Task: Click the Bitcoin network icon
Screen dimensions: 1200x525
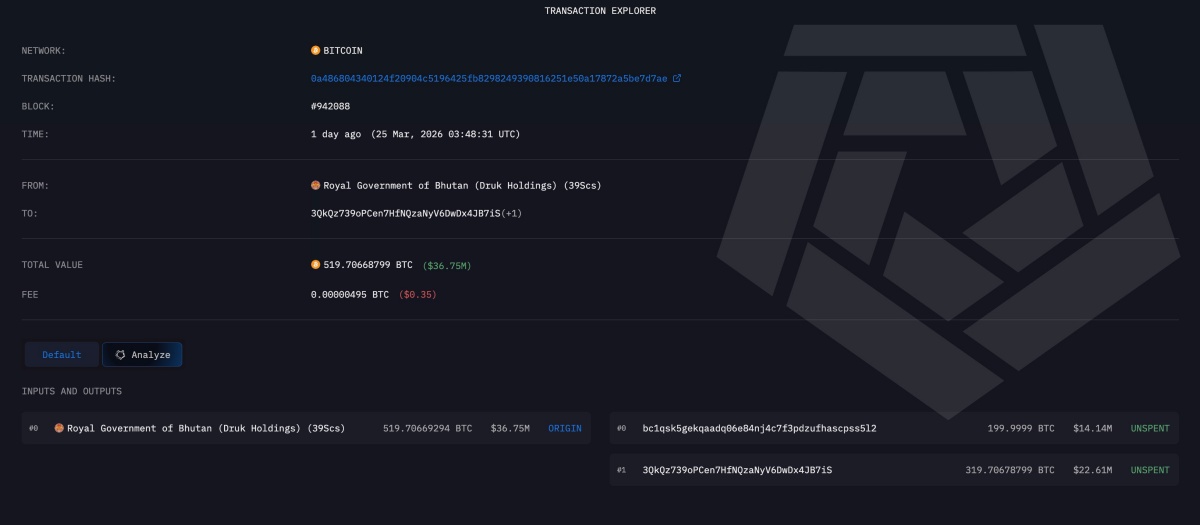Action: (x=316, y=50)
